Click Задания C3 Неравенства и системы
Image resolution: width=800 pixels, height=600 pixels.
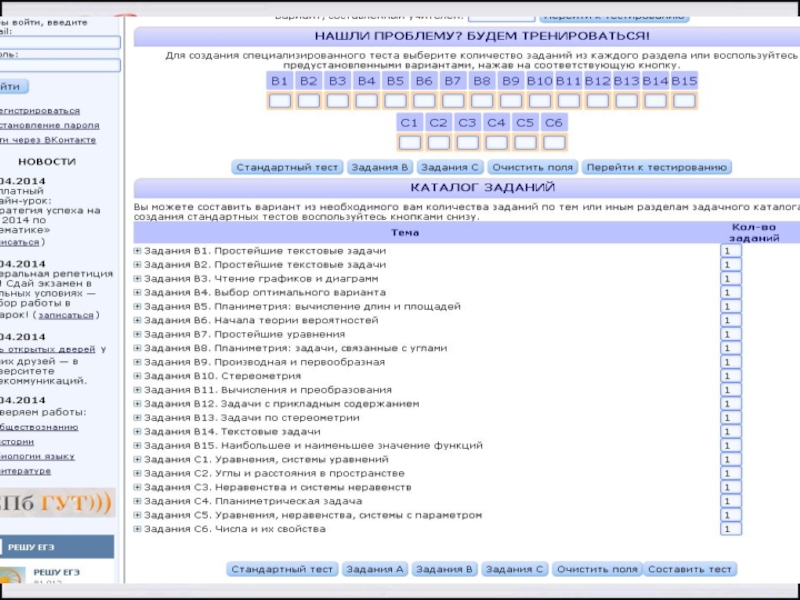[278, 487]
